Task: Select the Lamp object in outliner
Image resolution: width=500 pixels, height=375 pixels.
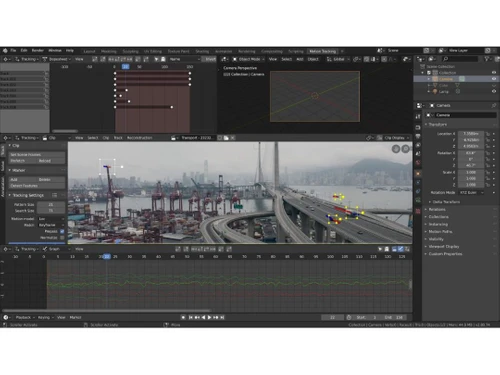Action: pyautogui.click(x=444, y=91)
